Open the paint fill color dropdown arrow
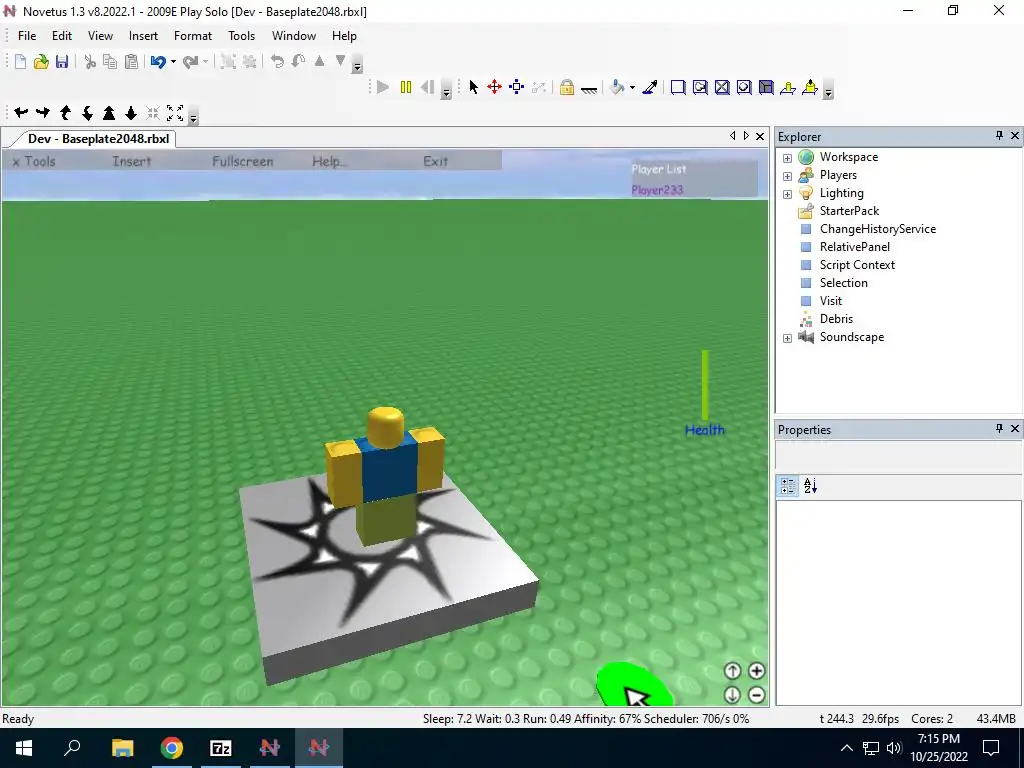The image size is (1024, 768). point(632,88)
